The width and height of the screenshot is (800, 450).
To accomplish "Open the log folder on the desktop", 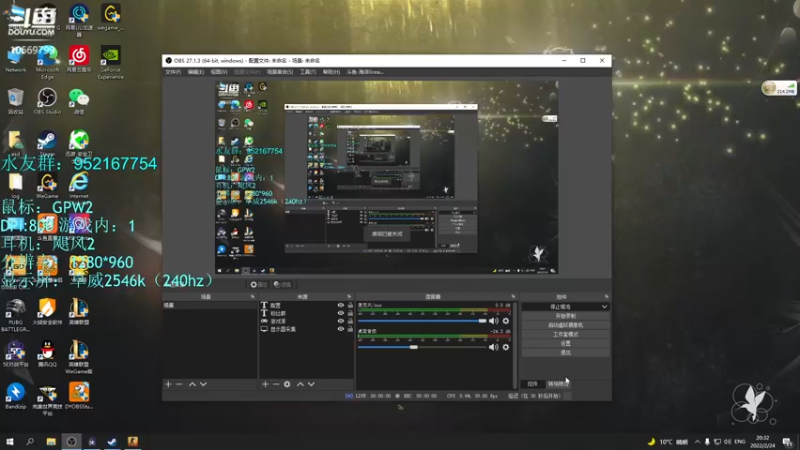I will click(x=15, y=185).
